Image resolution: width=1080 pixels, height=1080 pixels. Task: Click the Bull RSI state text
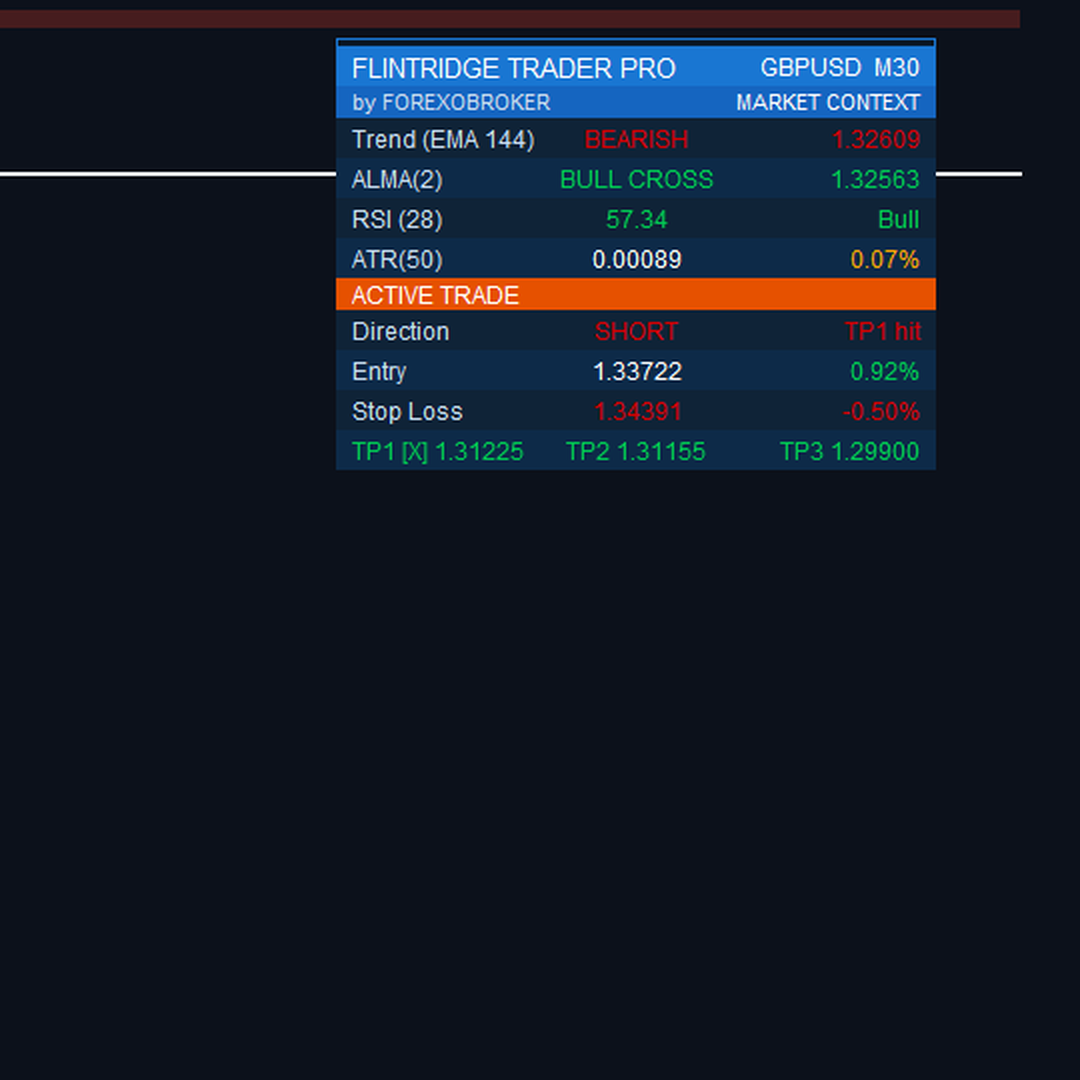[898, 220]
